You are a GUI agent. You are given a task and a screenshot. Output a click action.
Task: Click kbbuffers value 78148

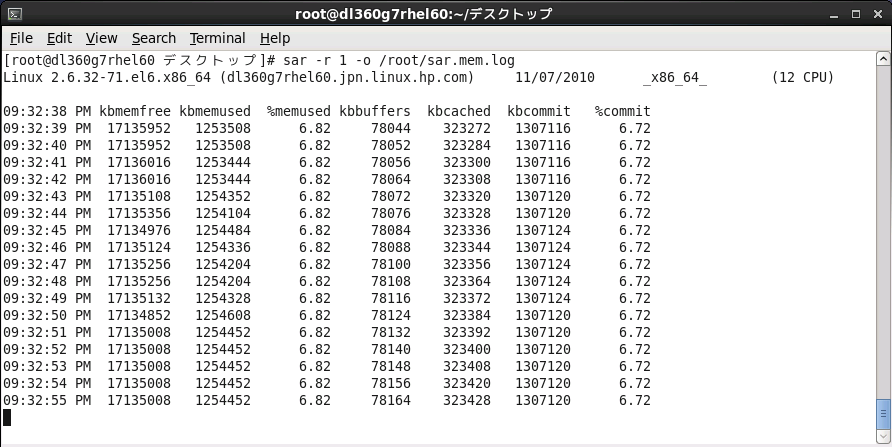coord(391,366)
